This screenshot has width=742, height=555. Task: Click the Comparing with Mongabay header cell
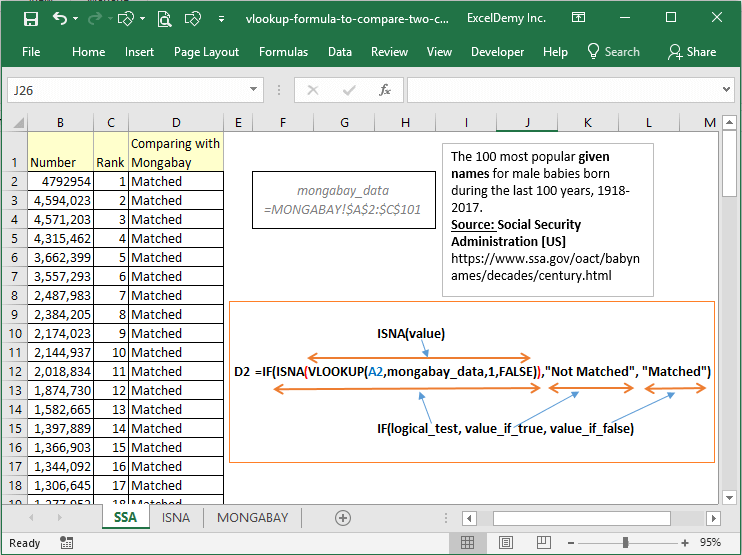click(176, 152)
